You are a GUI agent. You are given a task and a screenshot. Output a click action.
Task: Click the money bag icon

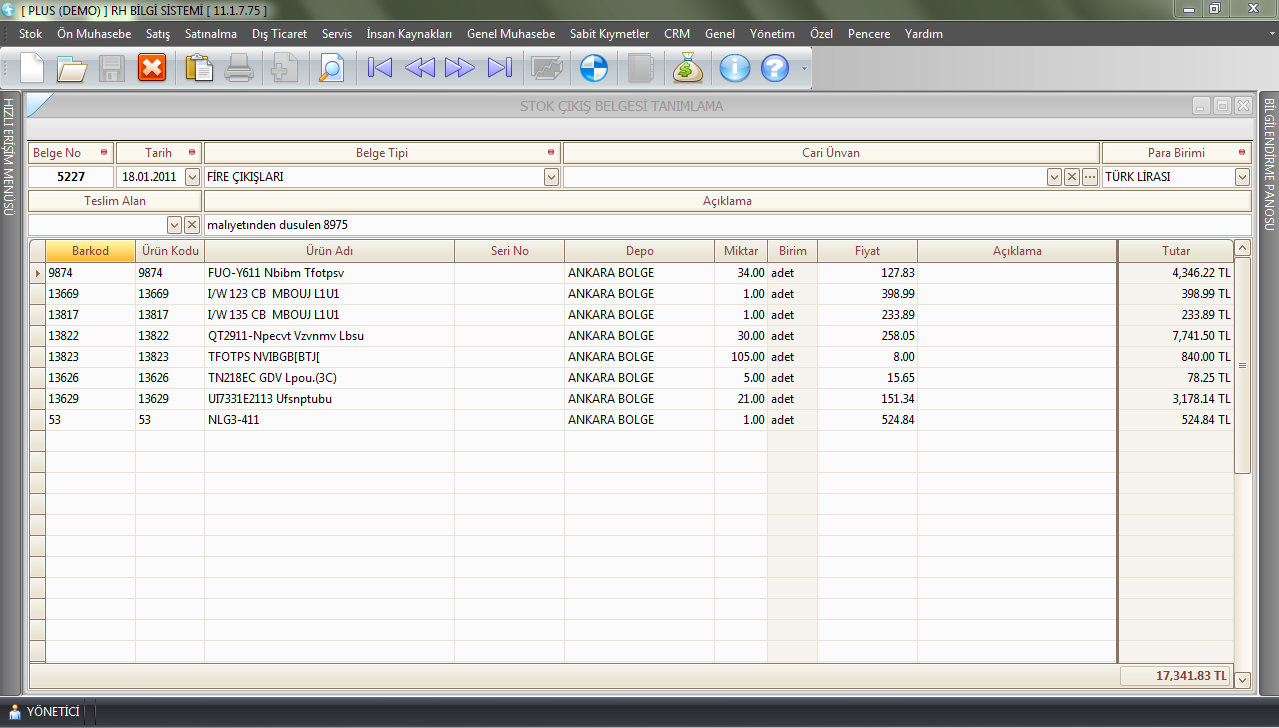688,68
